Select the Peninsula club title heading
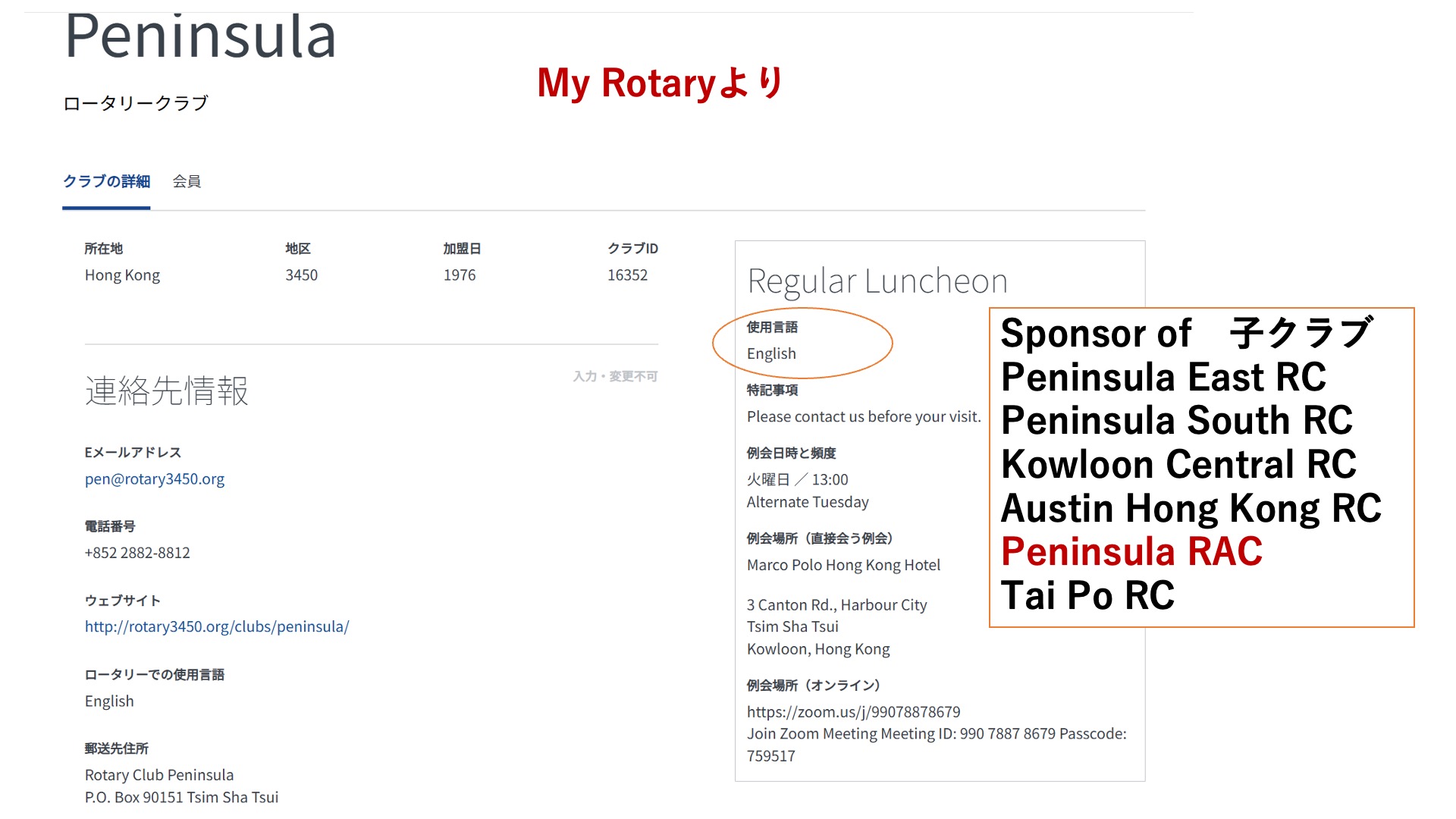 (x=200, y=36)
